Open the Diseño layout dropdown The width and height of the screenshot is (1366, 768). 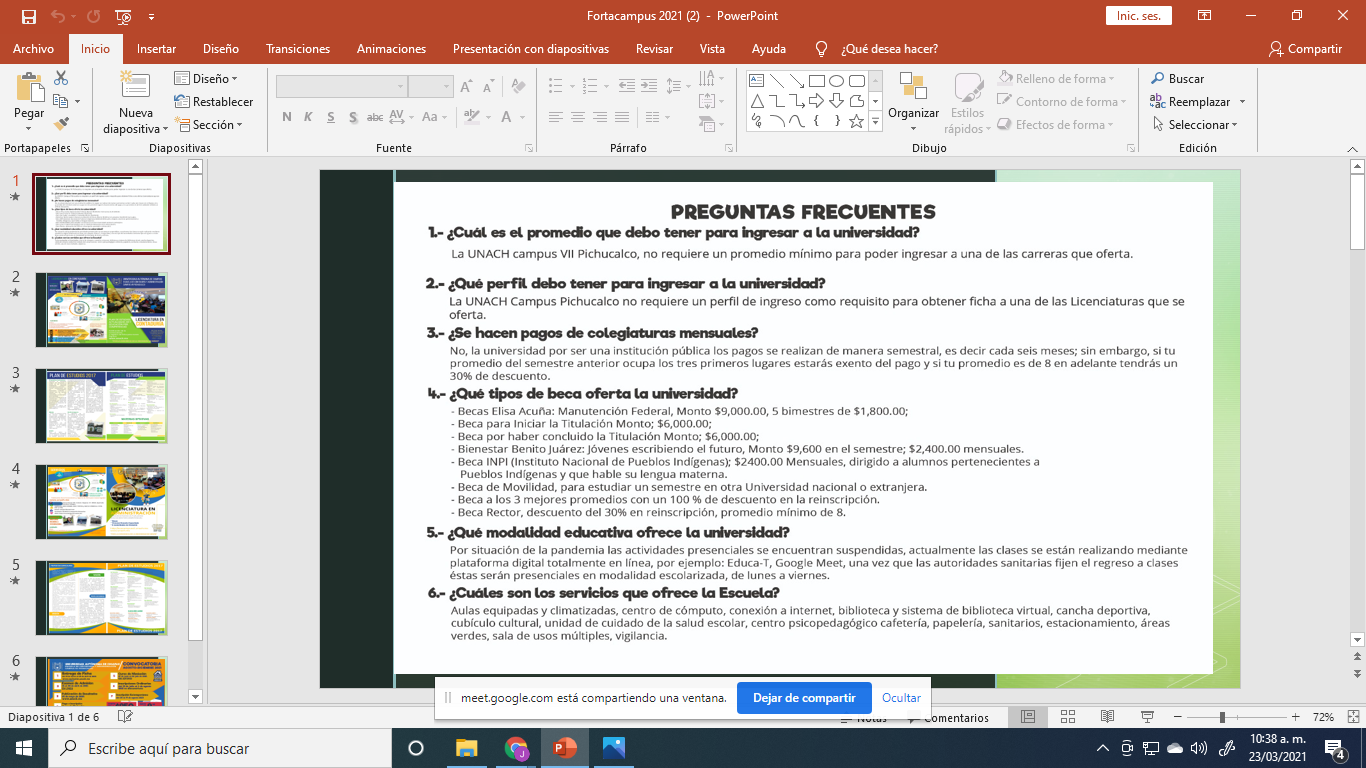click(x=205, y=78)
